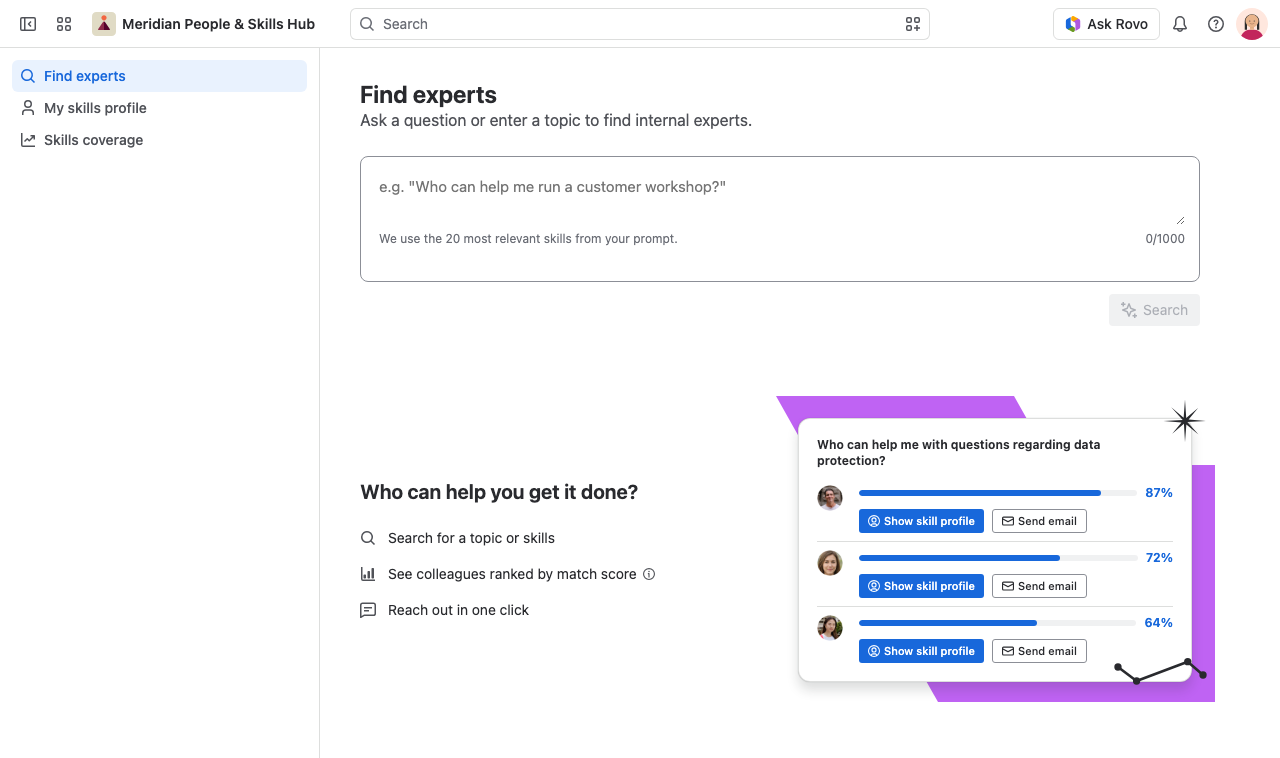
Task: Click the "Search for a topic or skills" text
Action: point(471,538)
